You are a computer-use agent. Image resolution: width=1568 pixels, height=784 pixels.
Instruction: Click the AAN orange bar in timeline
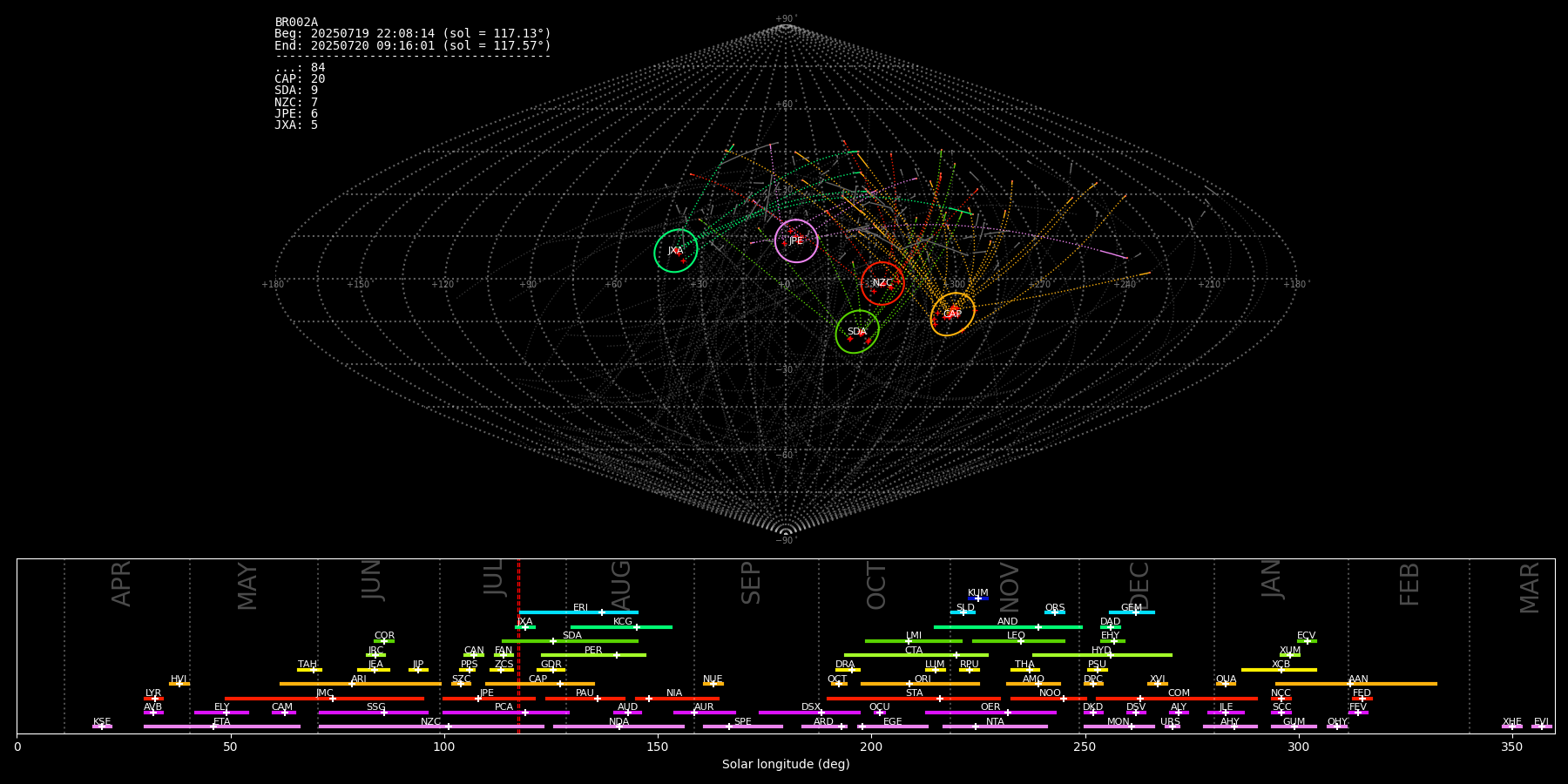tap(1356, 684)
